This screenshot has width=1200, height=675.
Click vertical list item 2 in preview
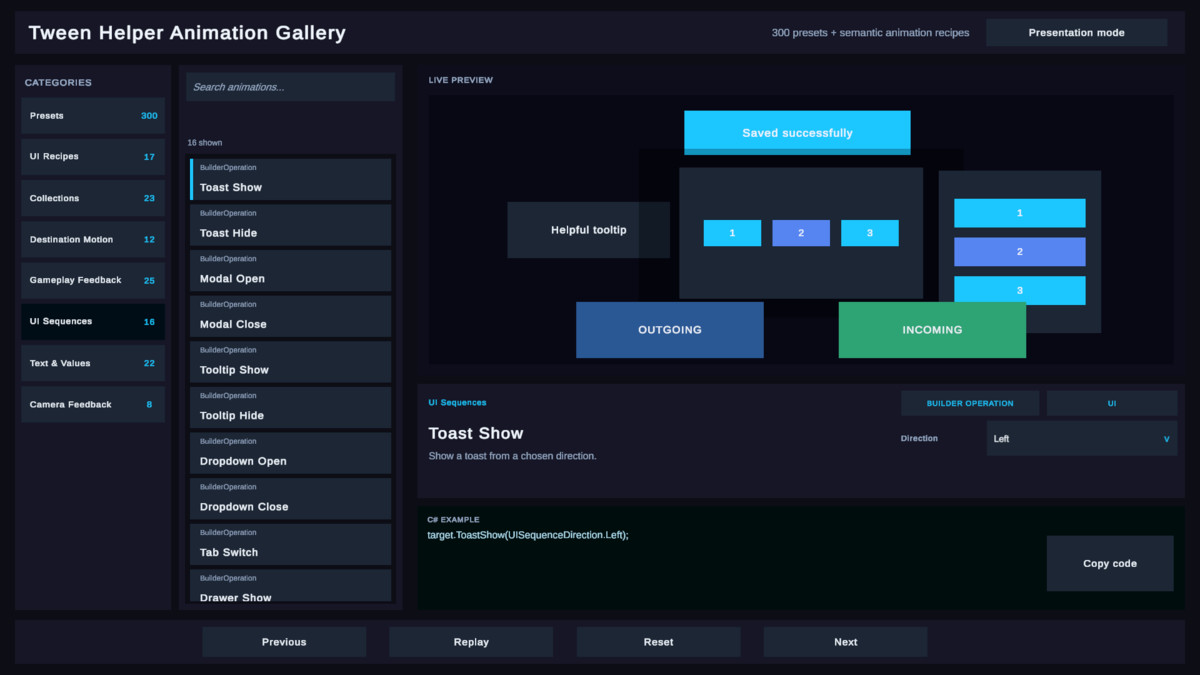pos(1020,252)
